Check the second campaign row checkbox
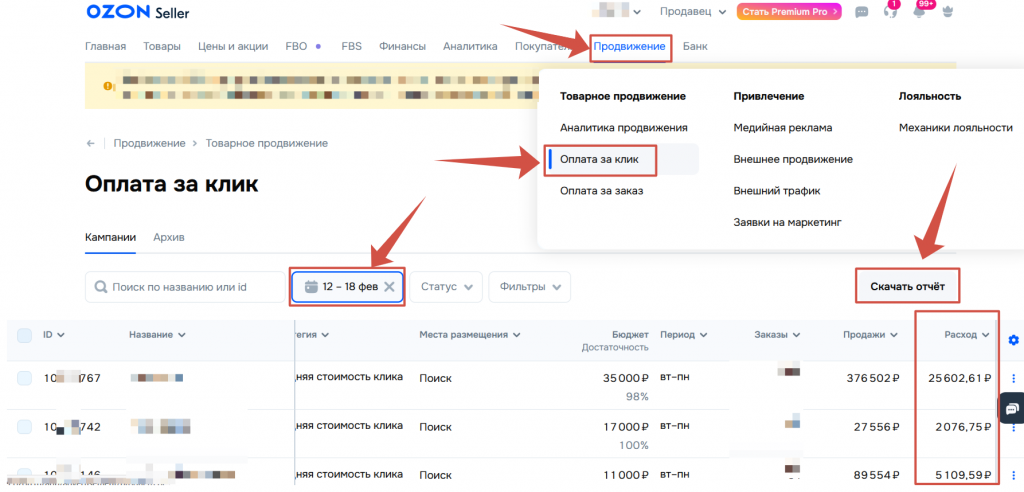Viewport: 1024px width, 492px height. pyautogui.click(x=25, y=426)
